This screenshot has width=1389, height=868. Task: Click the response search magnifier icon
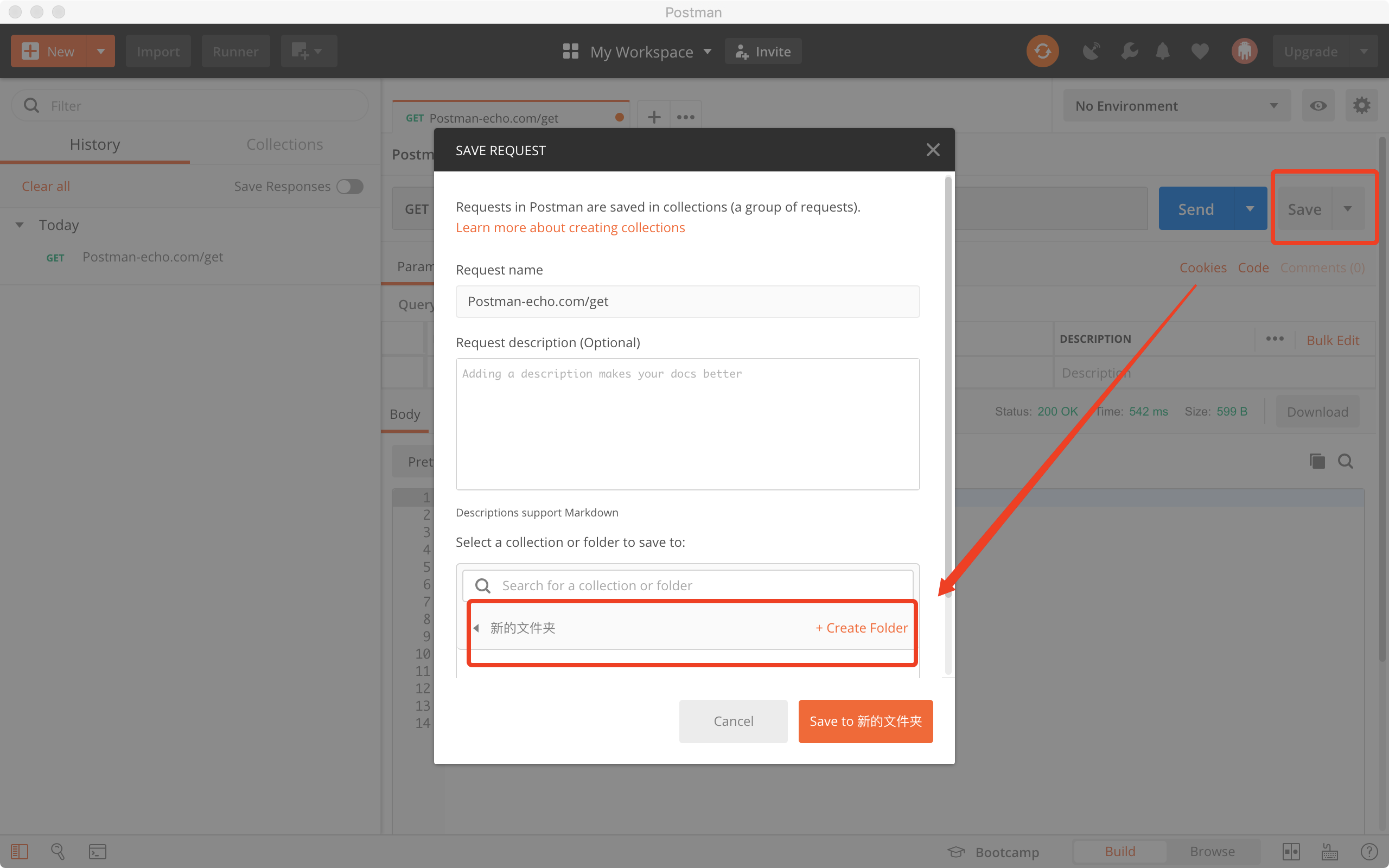tap(1346, 461)
